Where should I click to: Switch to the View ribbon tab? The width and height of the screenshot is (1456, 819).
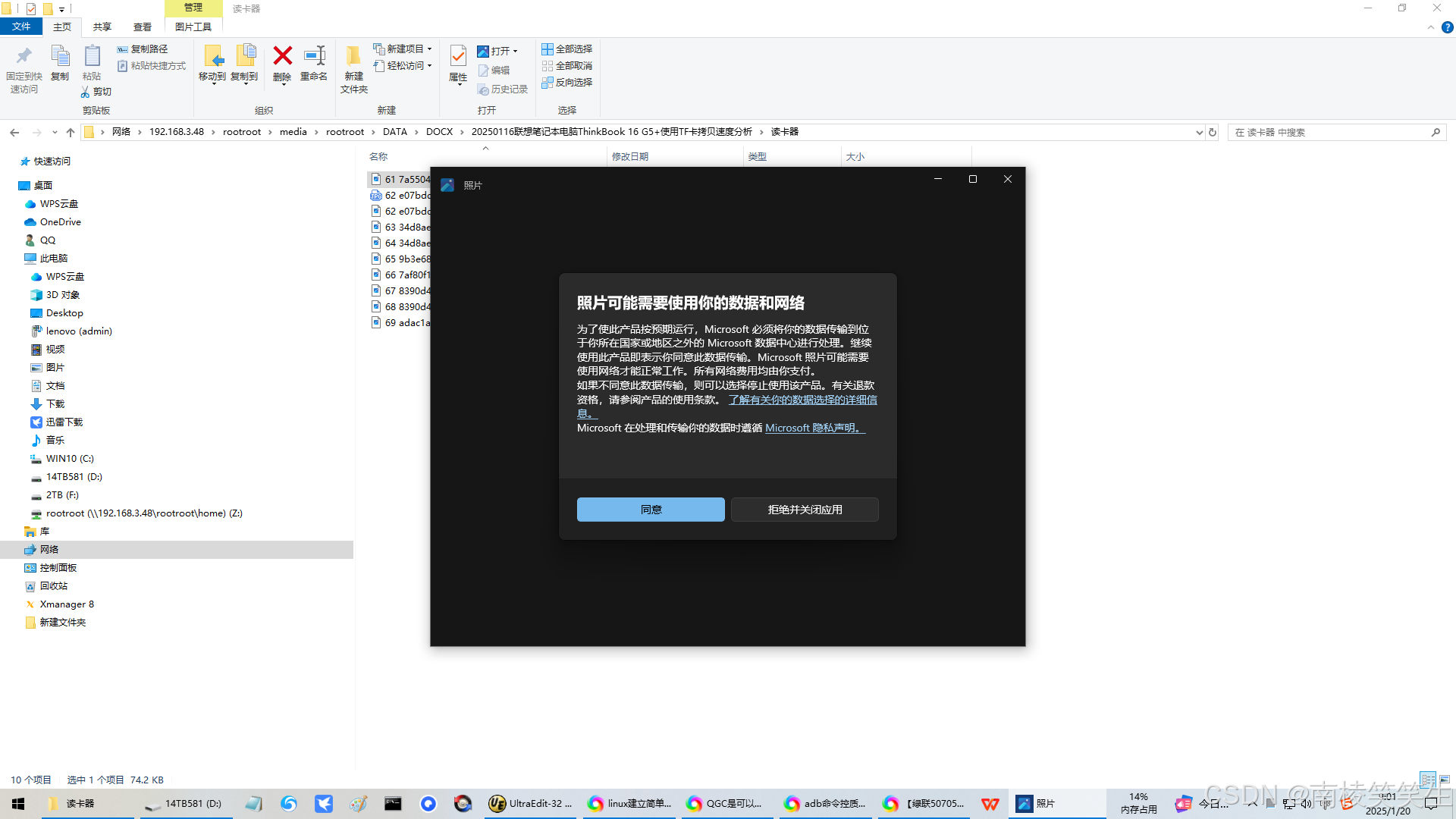click(142, 27)
